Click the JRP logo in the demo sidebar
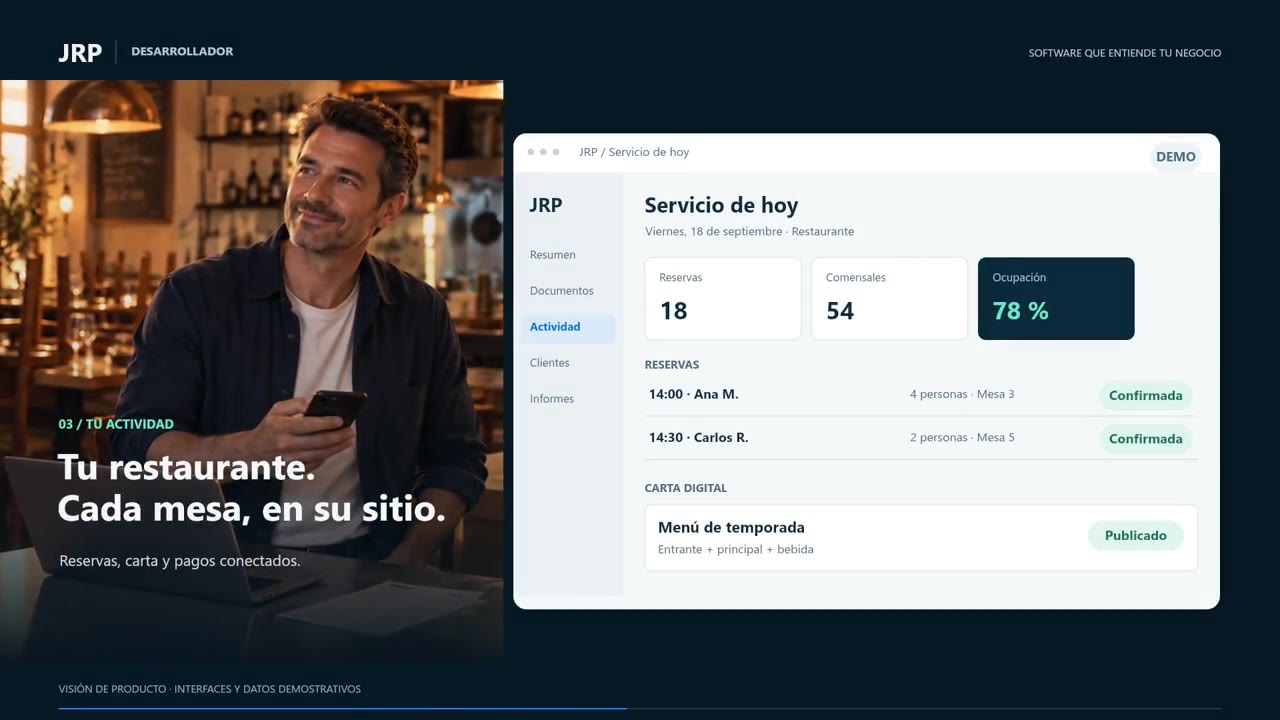Image resolution: width=1280 pixels, height=720 pixels. point(546,205)
